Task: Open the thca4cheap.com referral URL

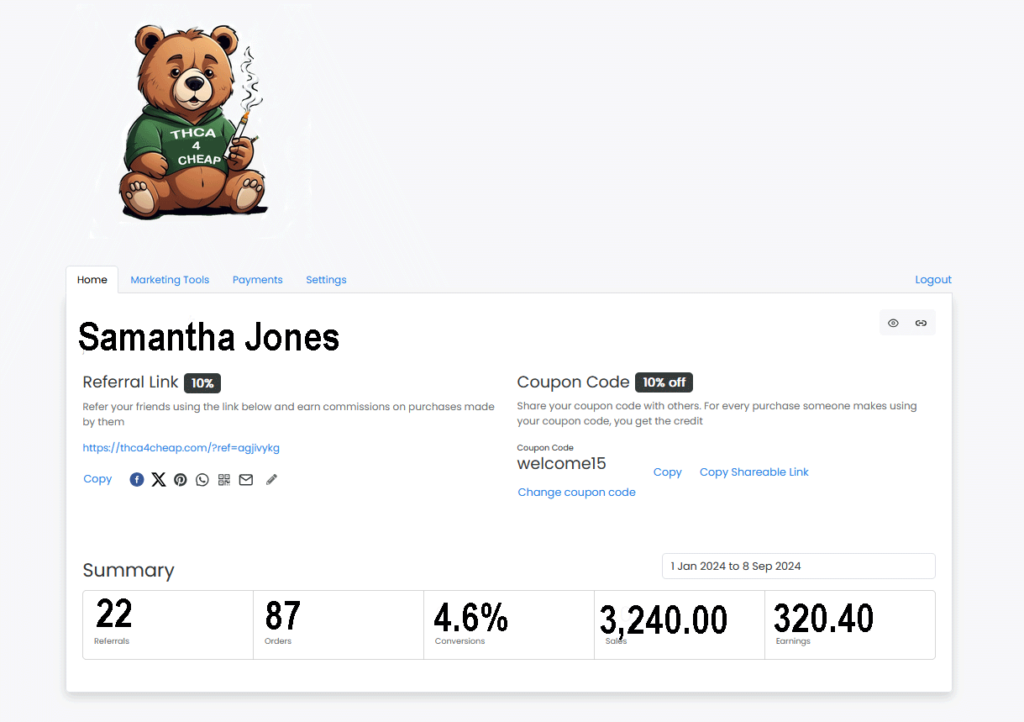Action: 181,448
